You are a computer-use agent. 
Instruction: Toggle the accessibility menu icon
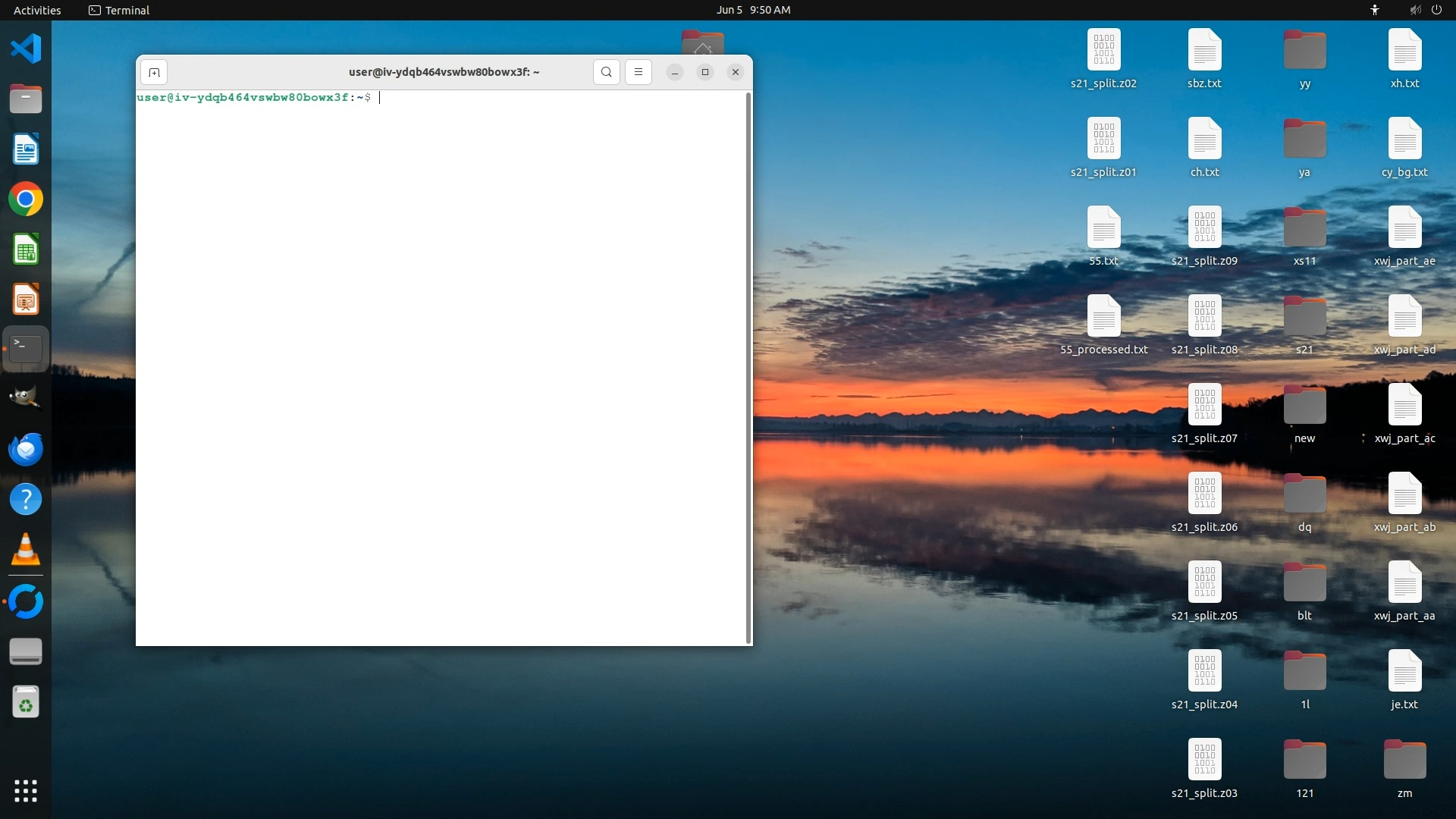[1375, 10]
